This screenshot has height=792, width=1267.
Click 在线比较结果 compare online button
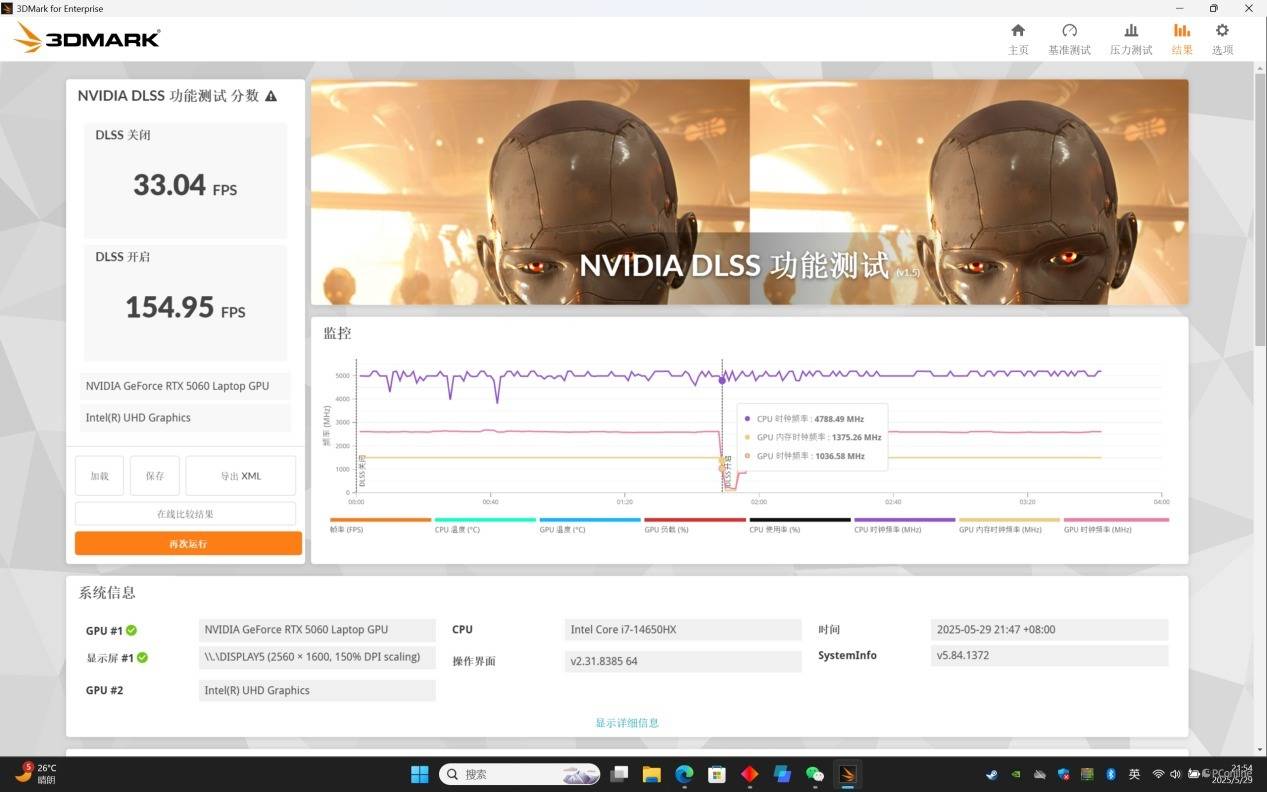(185, 514)
